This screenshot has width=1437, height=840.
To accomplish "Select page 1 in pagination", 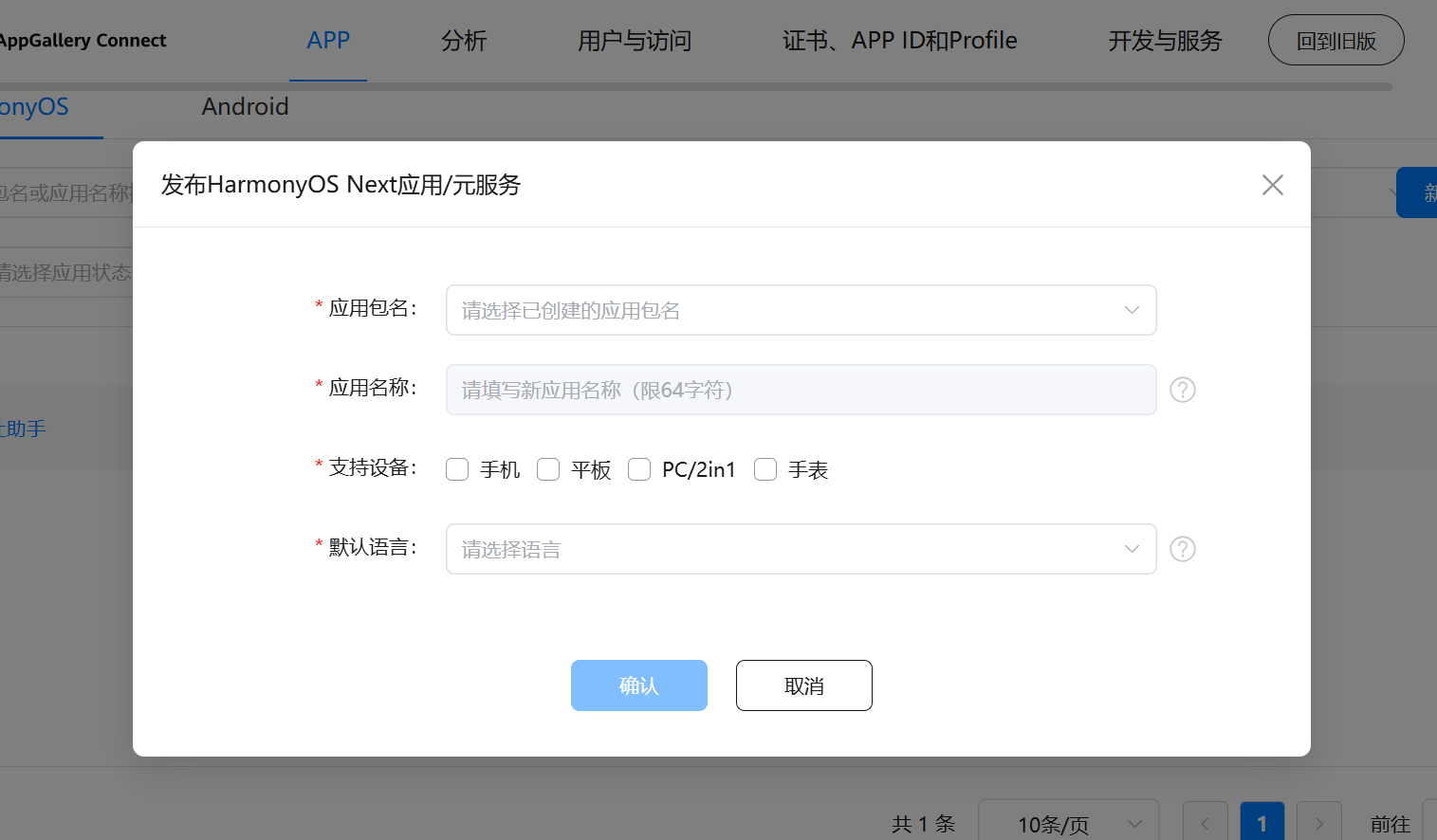I will click(1262, 823).
